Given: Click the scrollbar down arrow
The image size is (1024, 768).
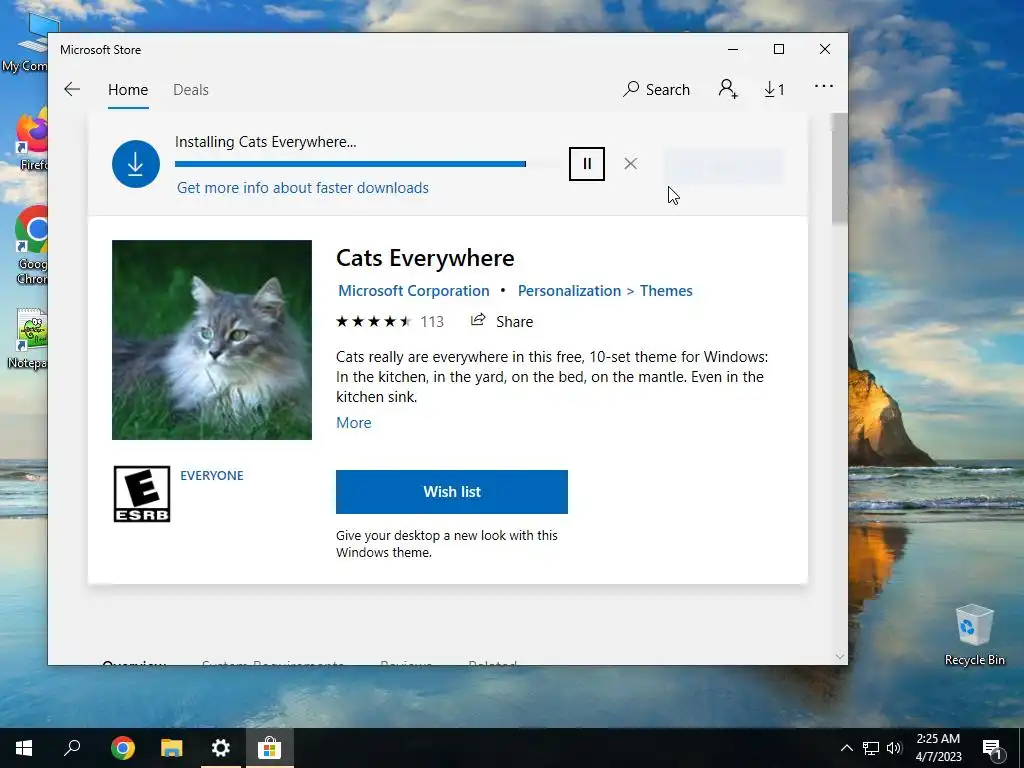Looking at the screenshot, I should pos(840,657).
